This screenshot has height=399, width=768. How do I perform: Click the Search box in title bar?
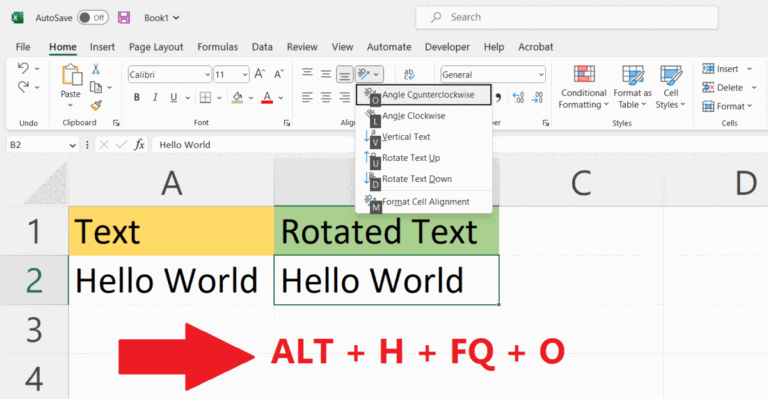(x=567, y=18)
